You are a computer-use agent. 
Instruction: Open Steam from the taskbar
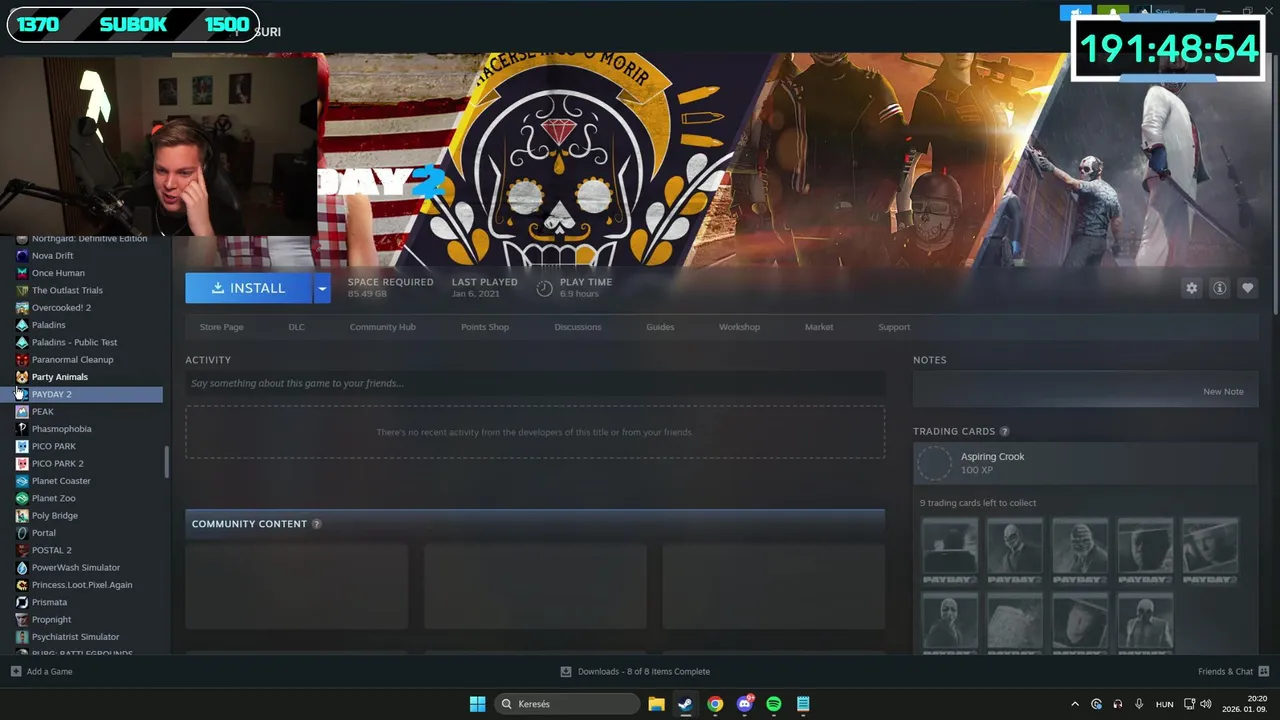[685, 704]
